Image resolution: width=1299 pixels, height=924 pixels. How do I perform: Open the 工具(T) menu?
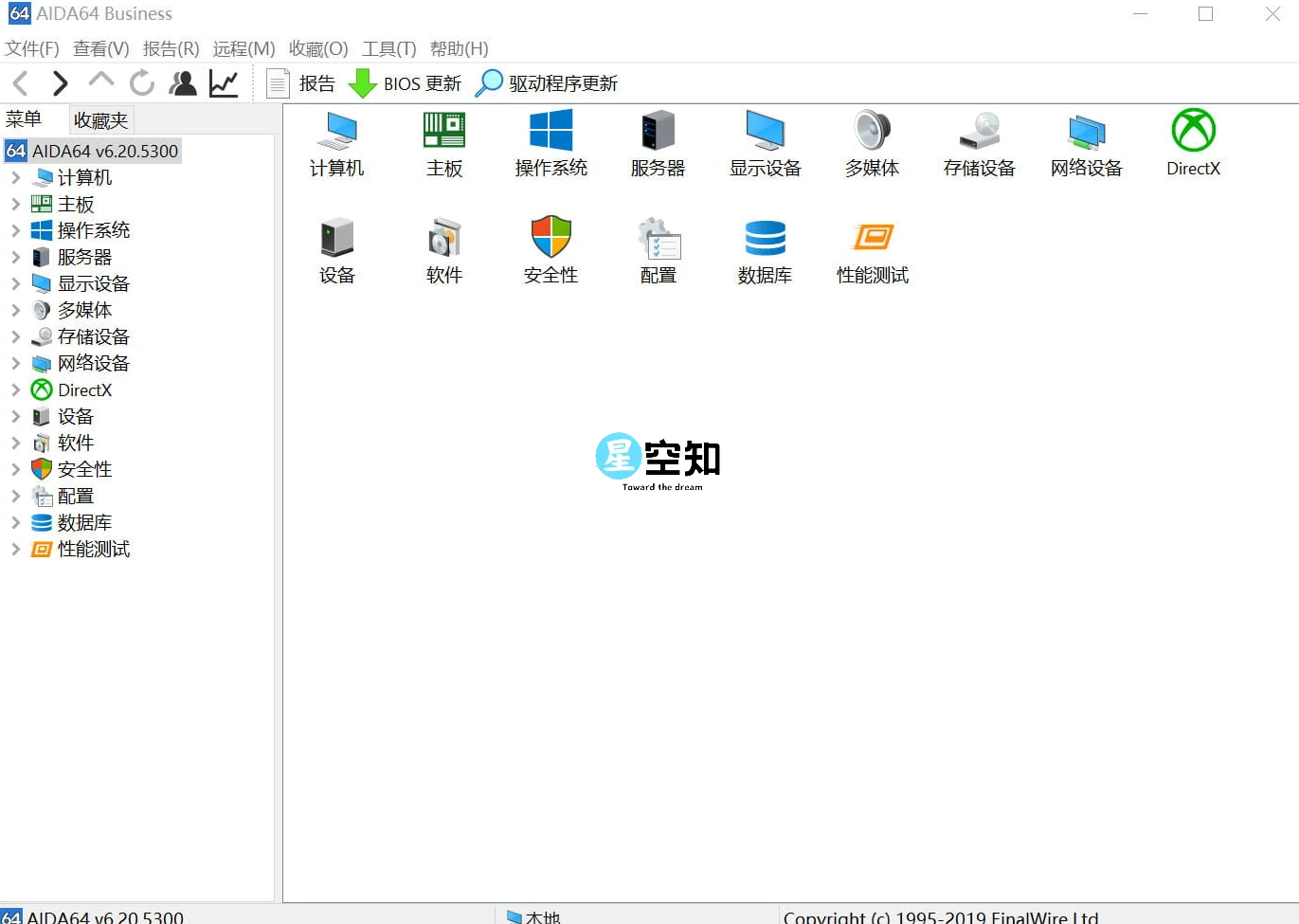(x=388, y=48)
